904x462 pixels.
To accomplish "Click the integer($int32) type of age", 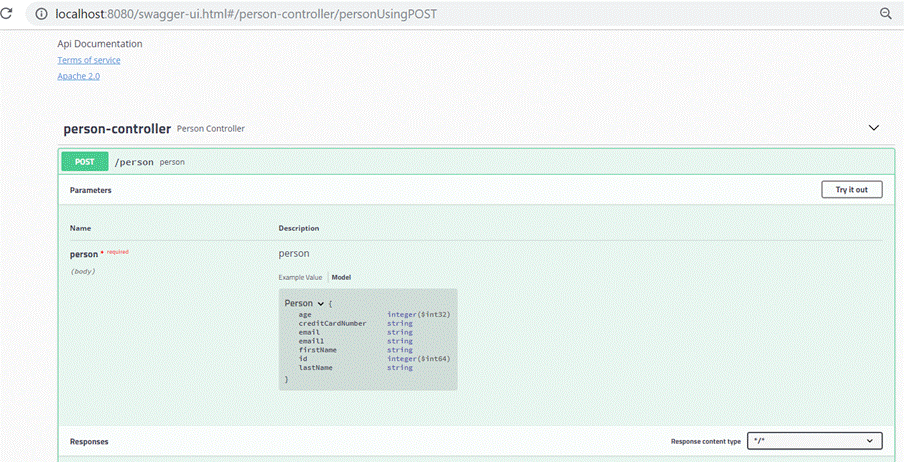I will (x=418, y=314).
